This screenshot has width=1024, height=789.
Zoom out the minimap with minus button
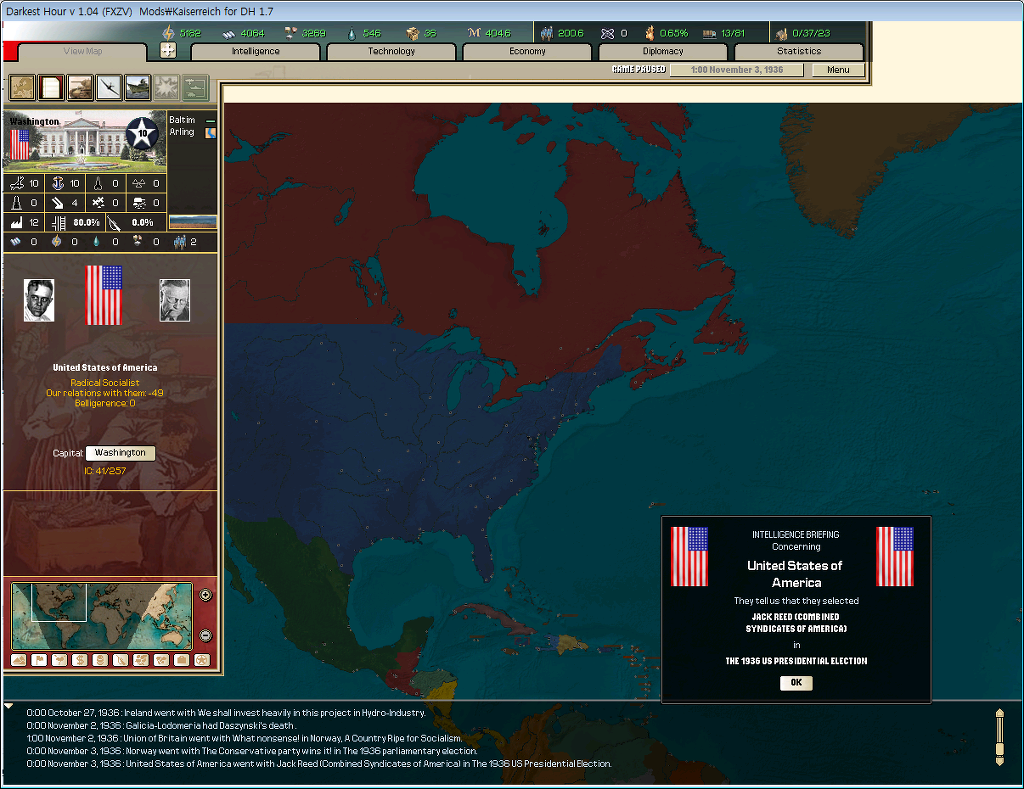[205, 635]
